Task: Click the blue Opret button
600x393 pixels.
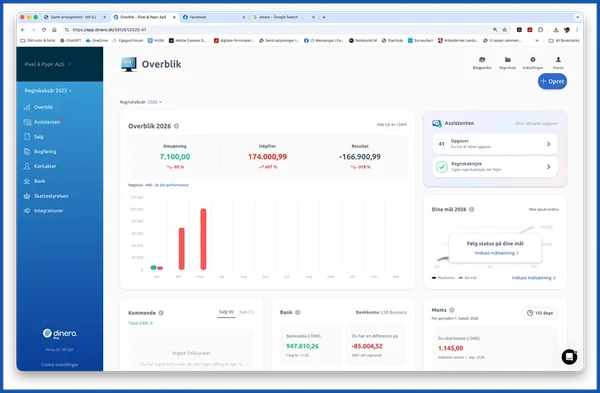Action: [552, 81]
